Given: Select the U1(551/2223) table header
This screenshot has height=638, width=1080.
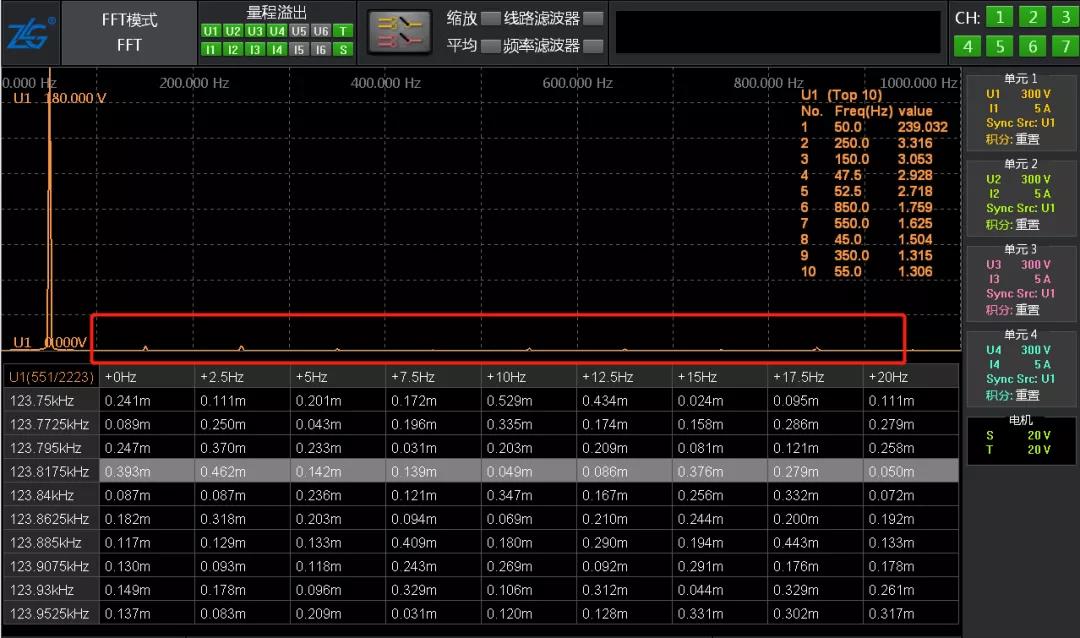Looking at the screenshot, I should [x=50, y=377].
